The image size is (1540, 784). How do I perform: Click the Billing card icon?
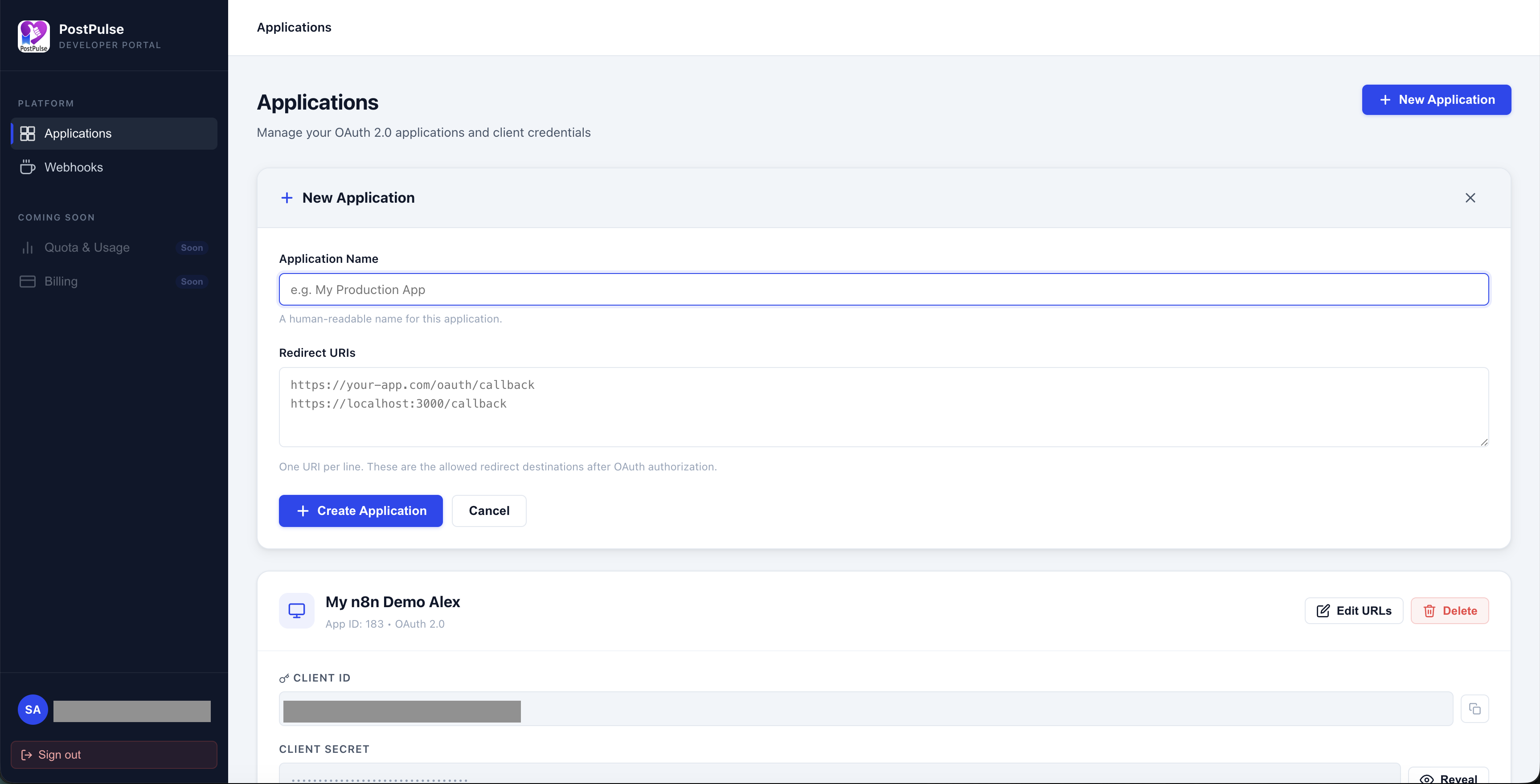pos(28,281)
